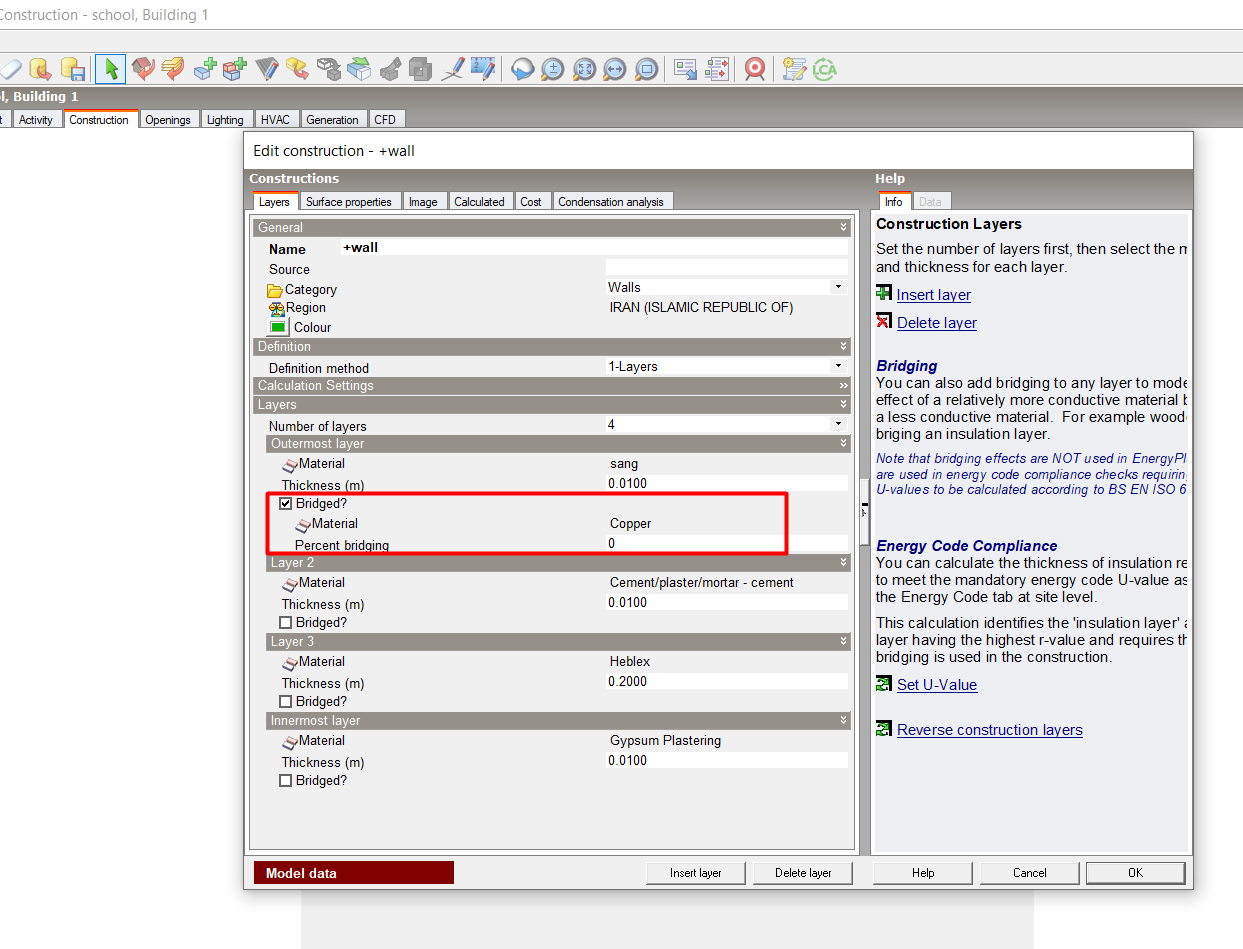Collapse the Layer 3 section
Screen dimensions: 1243x949
843,642
